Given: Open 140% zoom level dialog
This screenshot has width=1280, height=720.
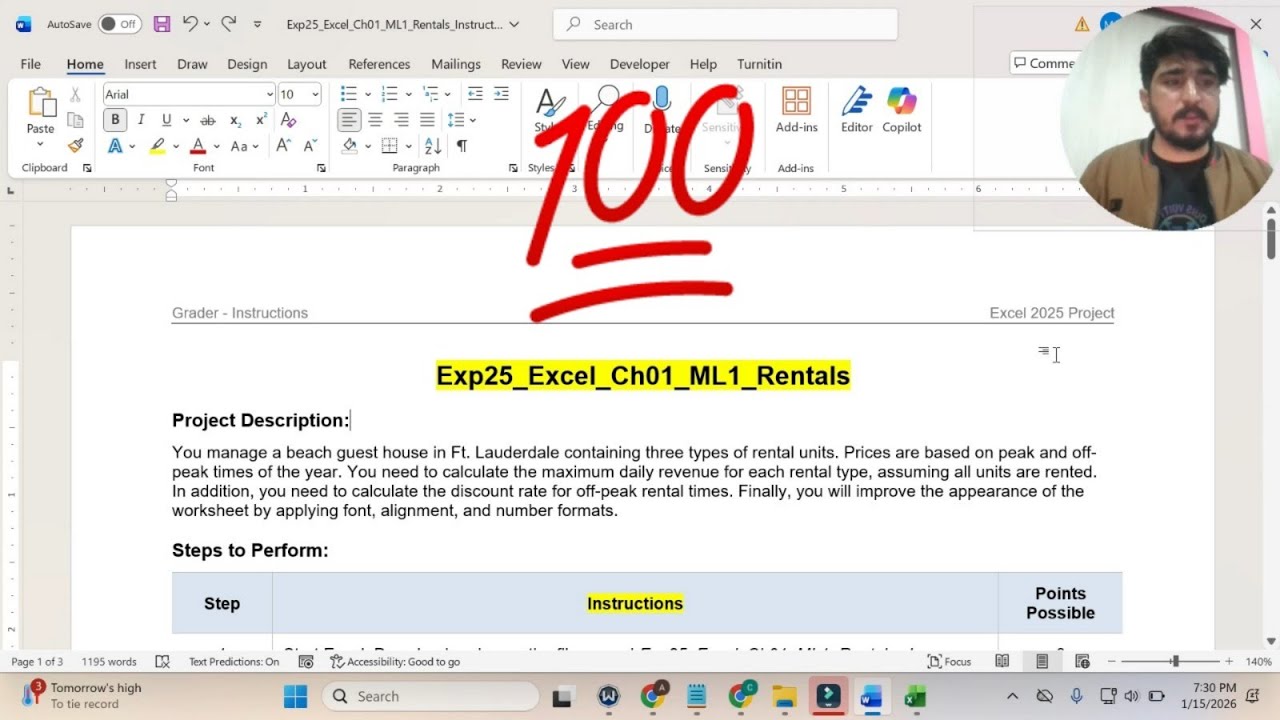Looking at the screenshot, I should (1258, 662).
